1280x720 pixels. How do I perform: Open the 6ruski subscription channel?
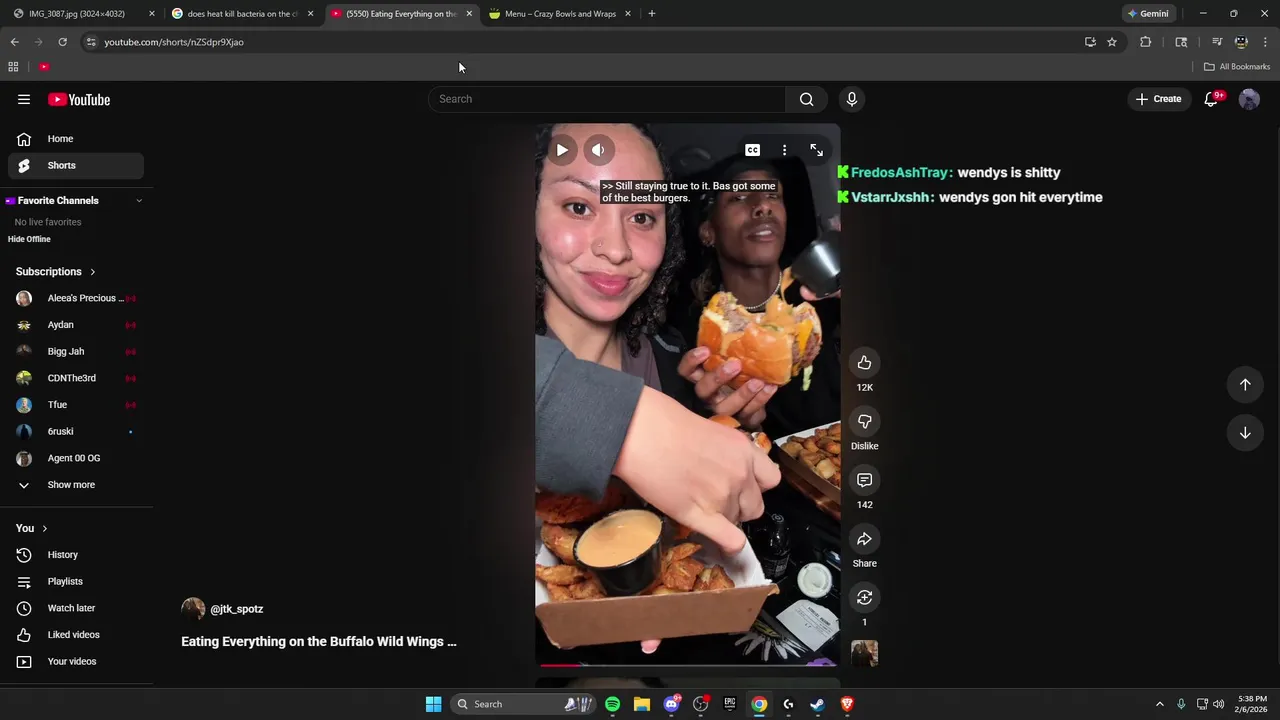[76, 432]
